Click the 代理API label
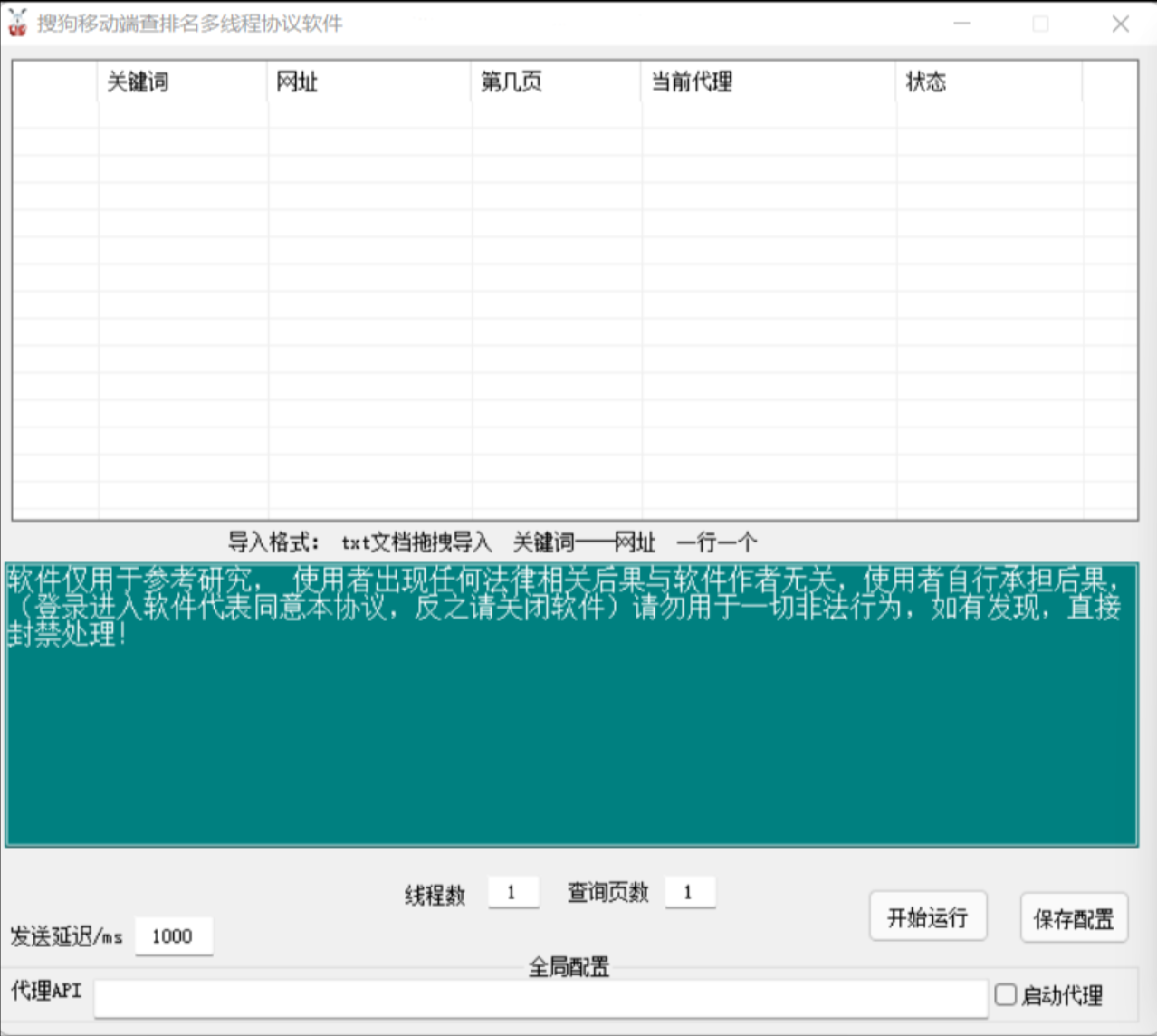This screenshot has width=1157, height=1036. pos(46,991)
